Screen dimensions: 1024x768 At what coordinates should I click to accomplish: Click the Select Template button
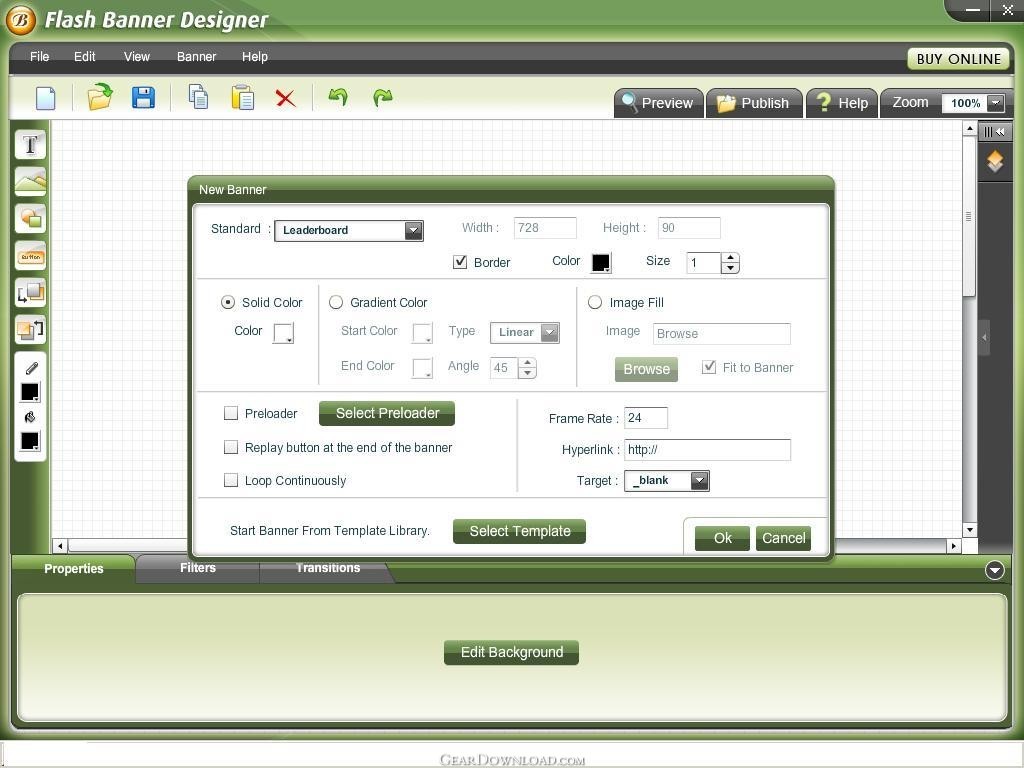click(x=519, y=532)
